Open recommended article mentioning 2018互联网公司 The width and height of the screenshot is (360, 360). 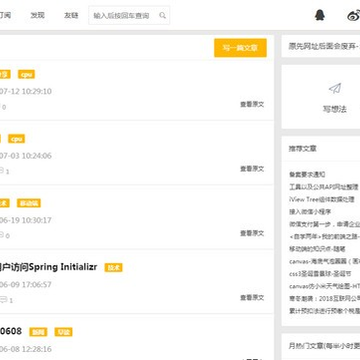tap(324, 299)
